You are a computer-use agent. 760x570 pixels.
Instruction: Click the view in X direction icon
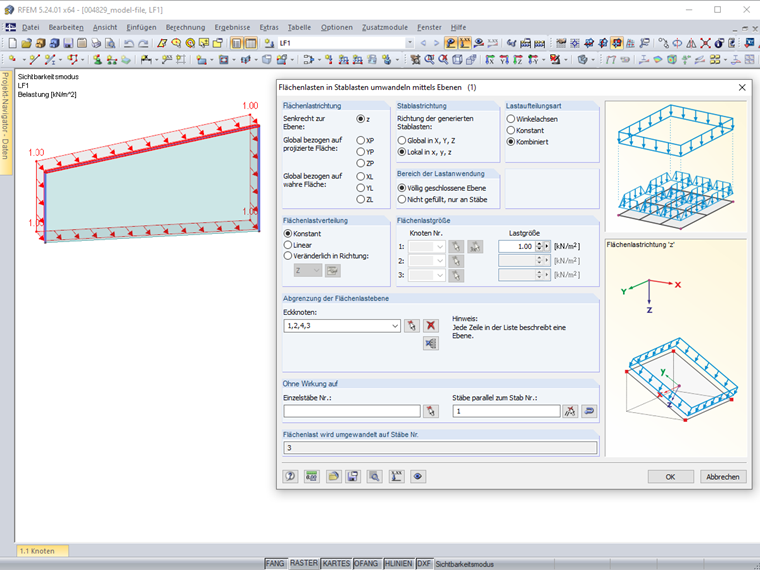(490, 60)
